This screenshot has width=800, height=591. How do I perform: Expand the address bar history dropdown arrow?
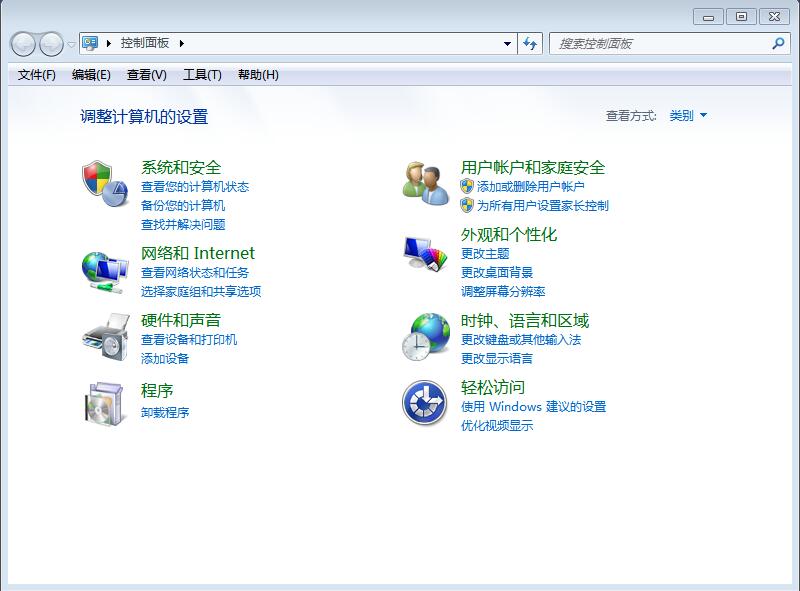[x=507, y=44]
